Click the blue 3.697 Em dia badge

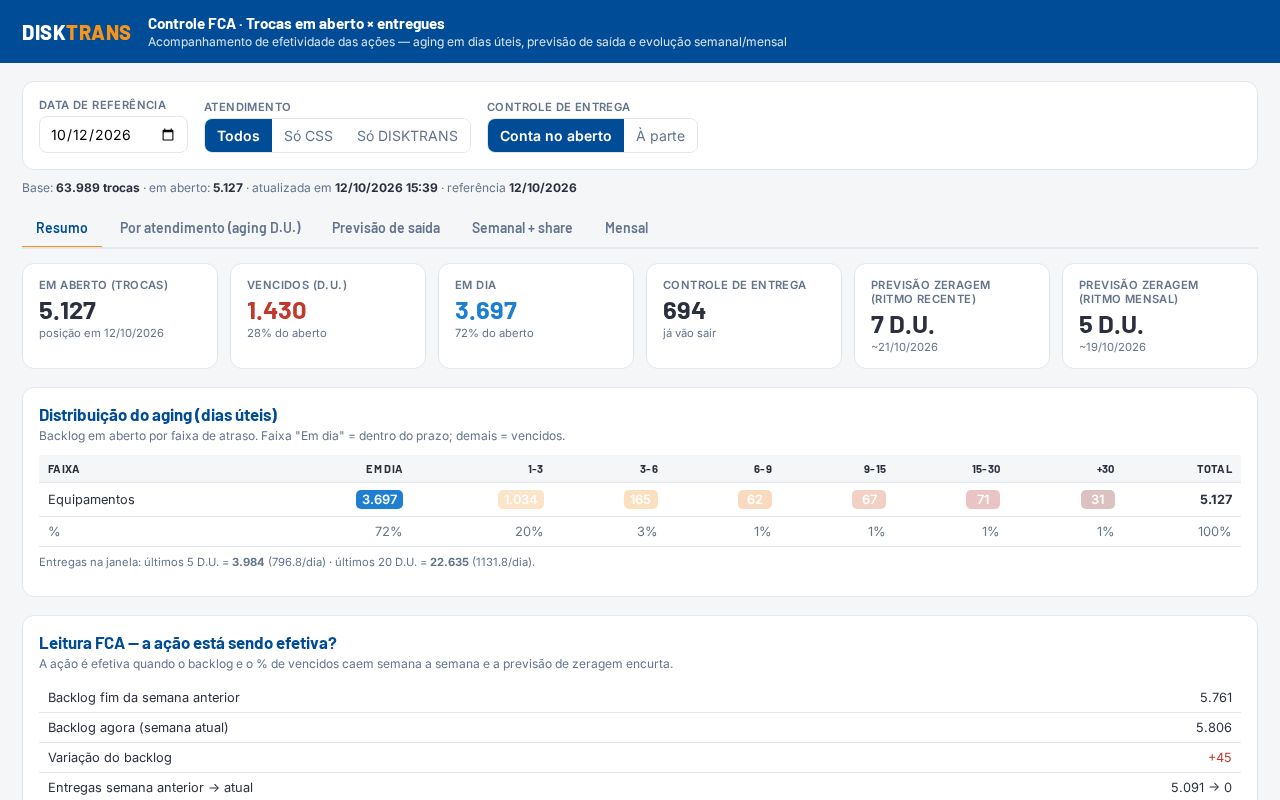[x=379, y=499]
